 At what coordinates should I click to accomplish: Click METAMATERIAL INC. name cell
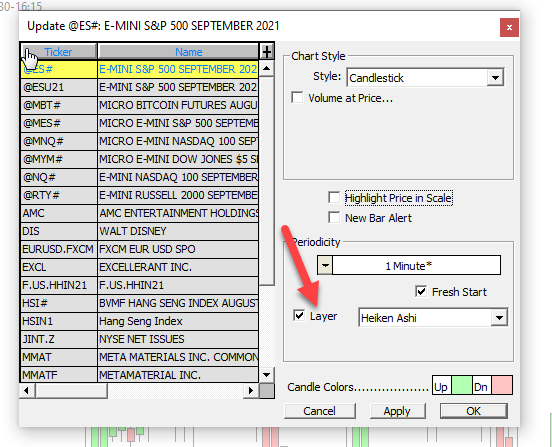tap(178, 374)
